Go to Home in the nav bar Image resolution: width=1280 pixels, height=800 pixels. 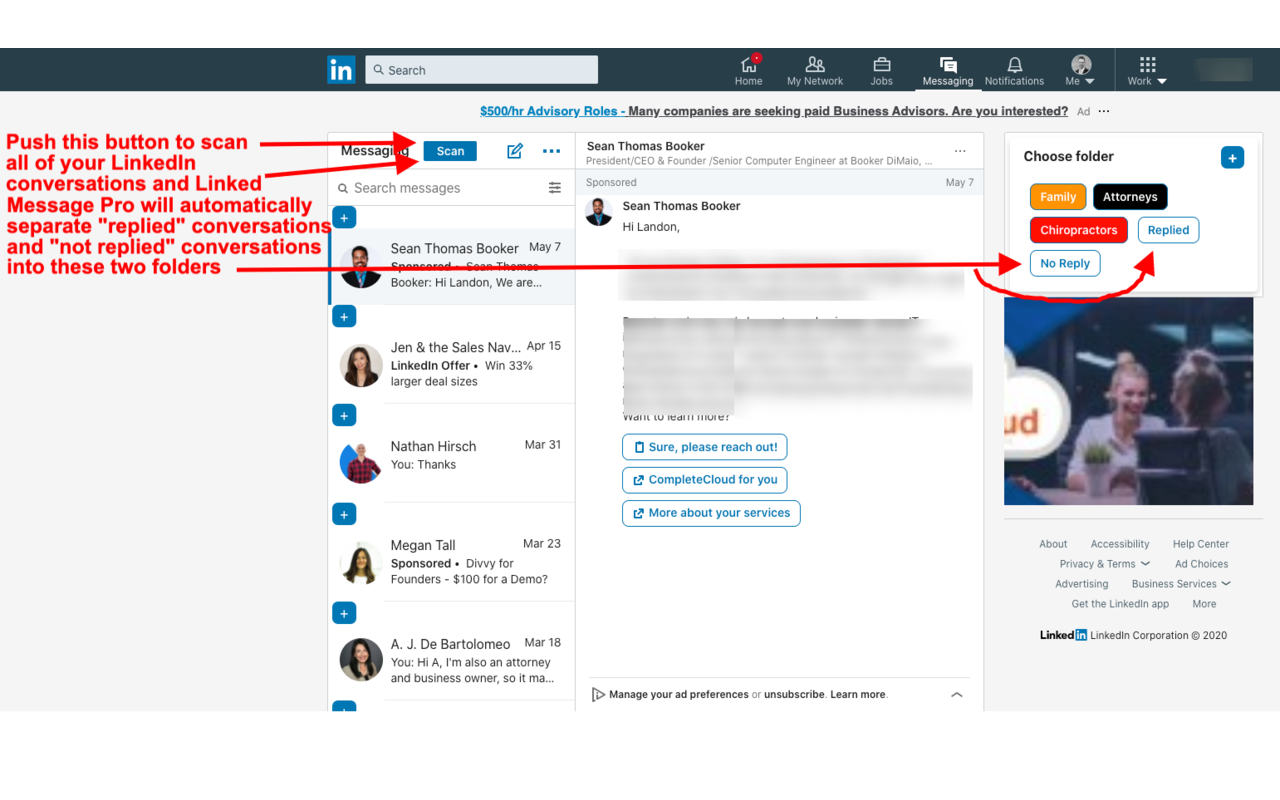(748, 70)
